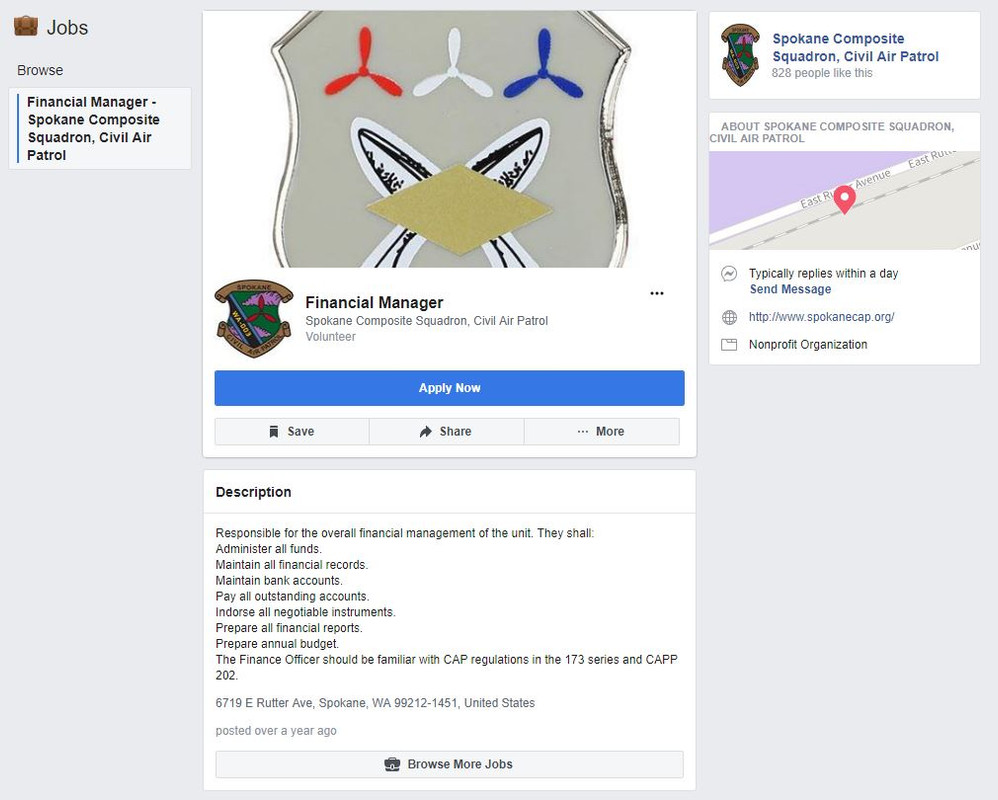Viewport: 998px width, 800px height.
Task: Click the red map location pin
Action: point(845,200)
